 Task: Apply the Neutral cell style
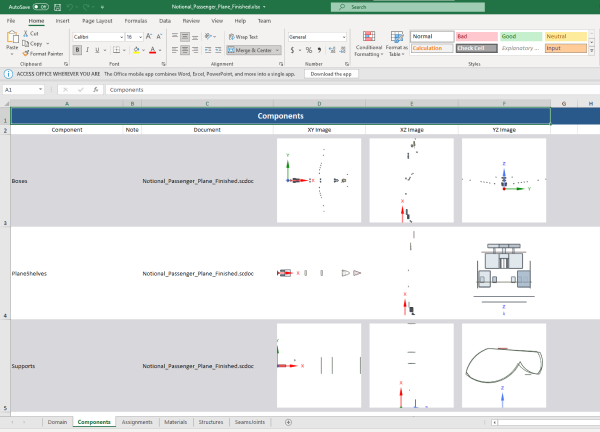coord(566,36)
